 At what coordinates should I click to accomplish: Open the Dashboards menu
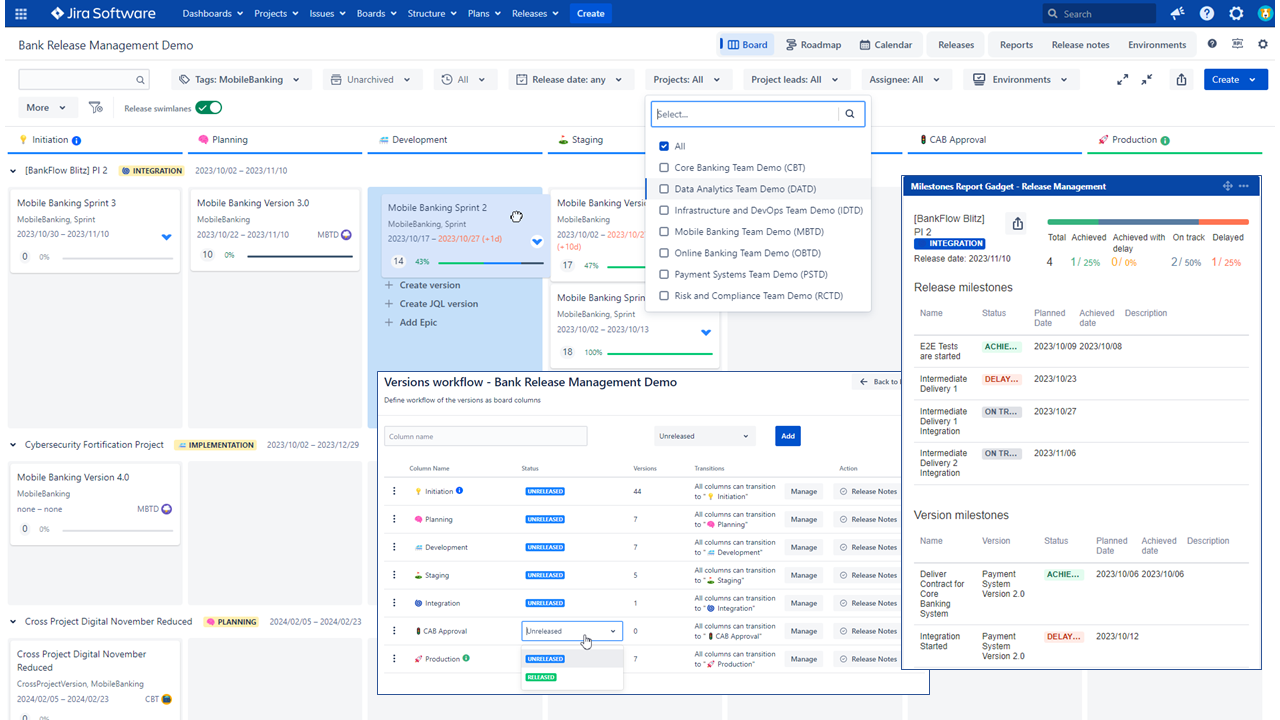tap(212, 14)
